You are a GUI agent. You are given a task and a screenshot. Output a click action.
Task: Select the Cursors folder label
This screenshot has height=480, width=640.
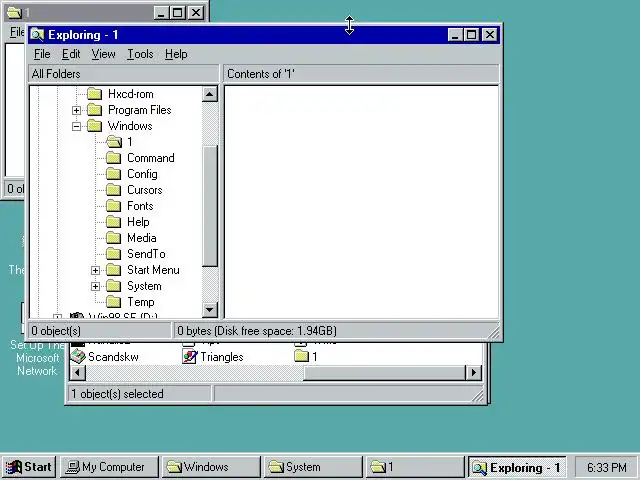pos(144,190)
